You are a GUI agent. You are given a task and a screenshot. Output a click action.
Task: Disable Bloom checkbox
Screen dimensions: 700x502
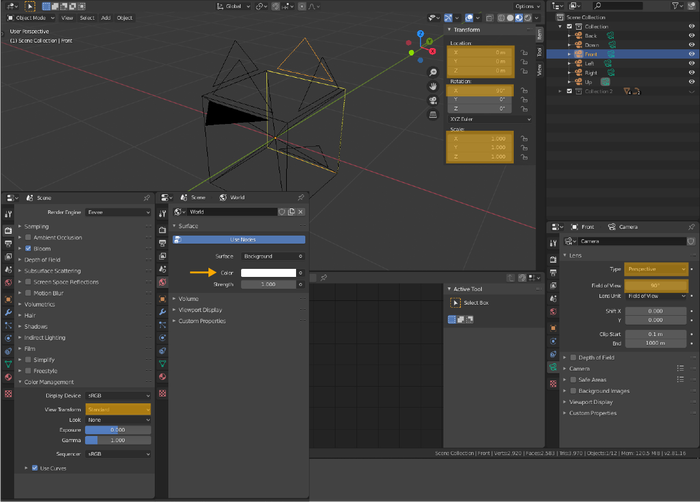click(x=28, y=249)
